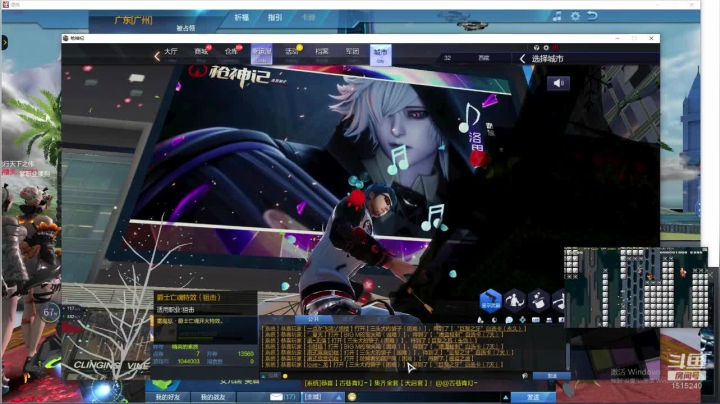Viewport: 720px width, 404px height.
Task: Click the emoji icon in inner chat bar
Action: (285, 376)
